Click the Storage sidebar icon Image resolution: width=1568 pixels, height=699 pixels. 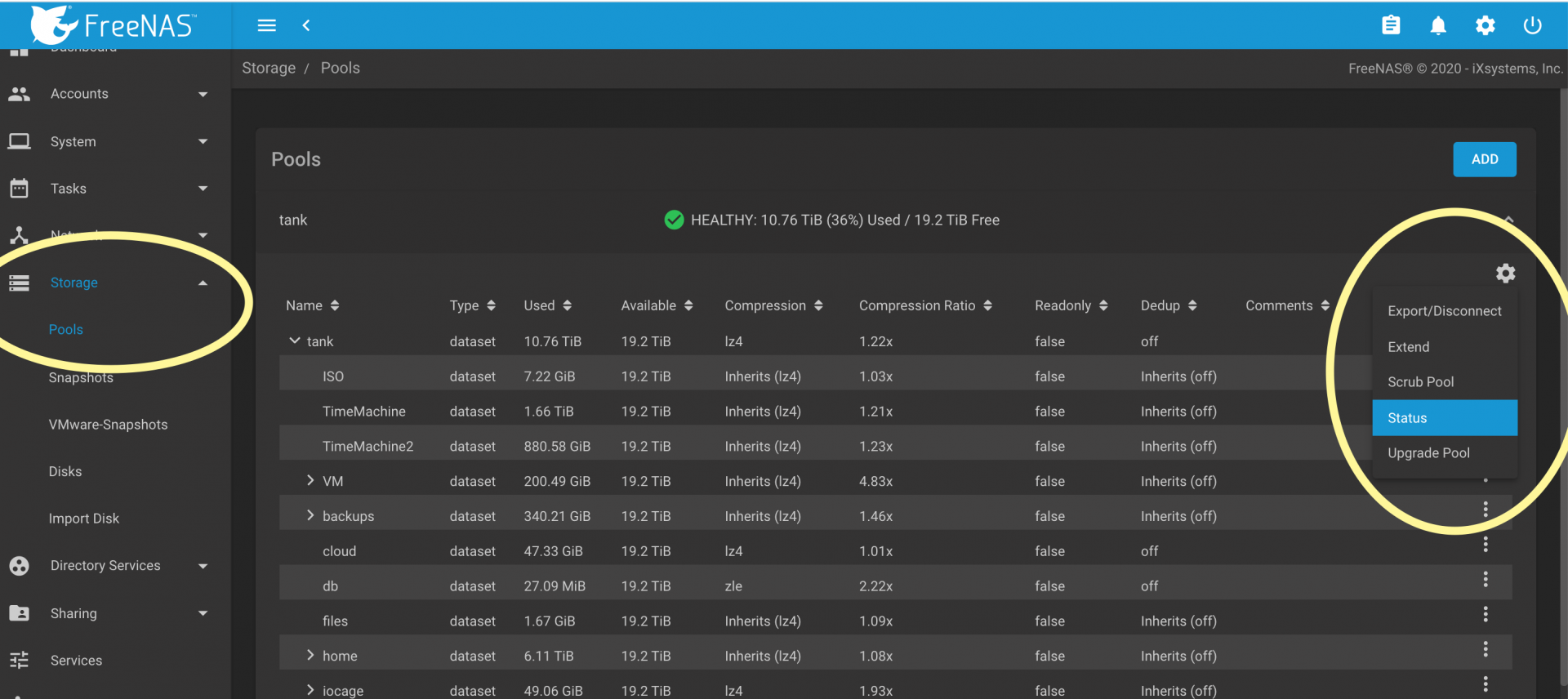[x=19, y=283]
